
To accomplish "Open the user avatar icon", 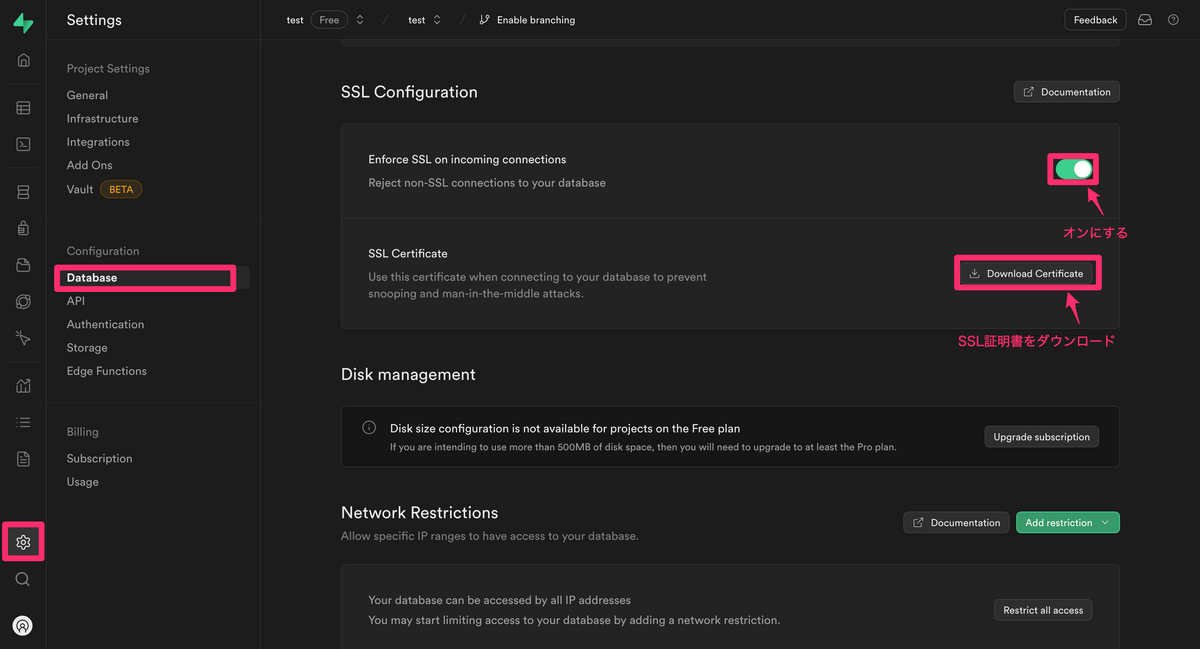I will [x=23, y=626].
